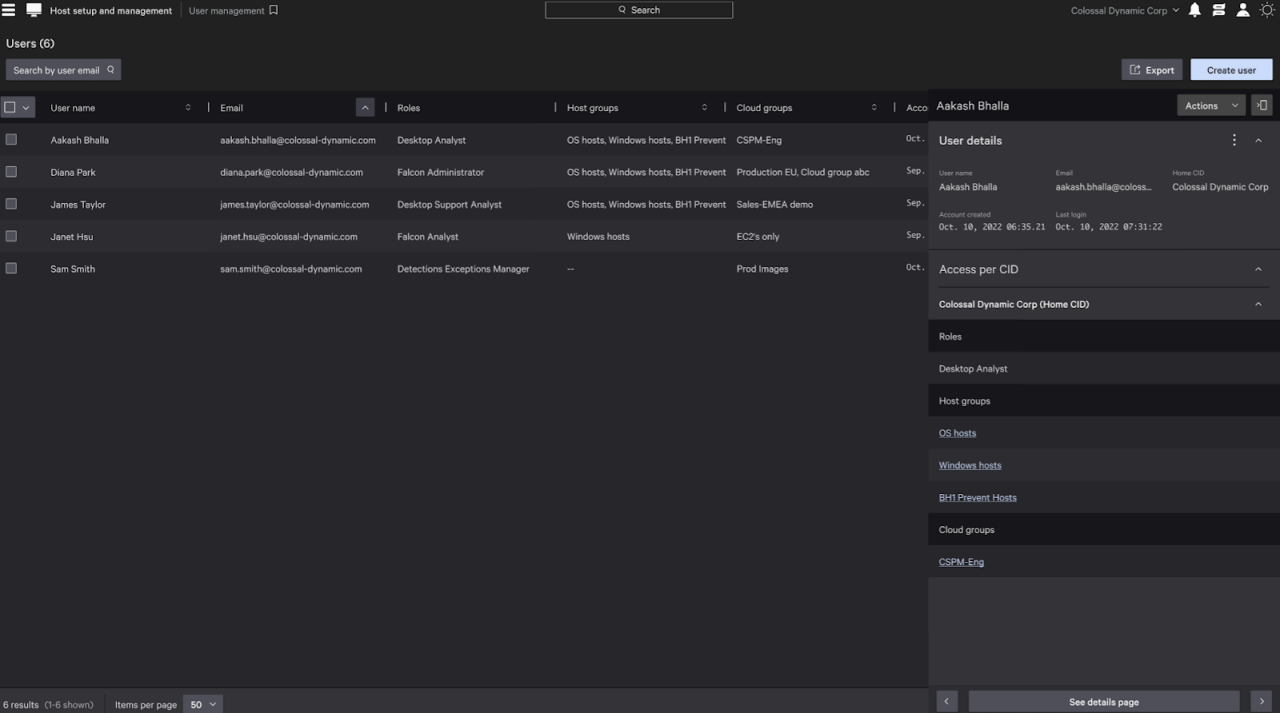The height and width of the screenshot is (713, 1280).
Task: Check the James Taylor row checkbox
Action: click(x=11, y=203)
